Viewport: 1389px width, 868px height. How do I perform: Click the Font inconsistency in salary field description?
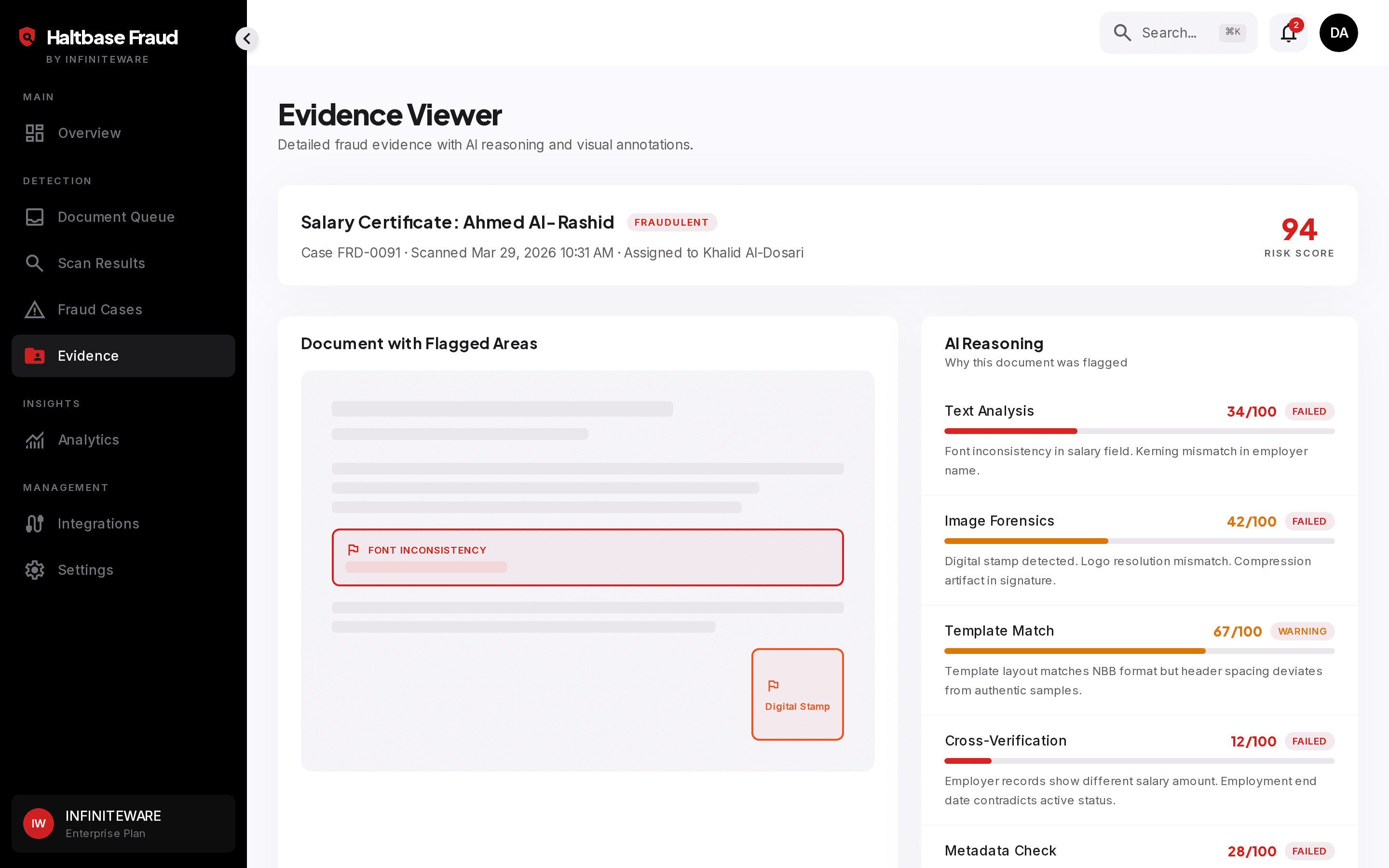click(1126, 461)
